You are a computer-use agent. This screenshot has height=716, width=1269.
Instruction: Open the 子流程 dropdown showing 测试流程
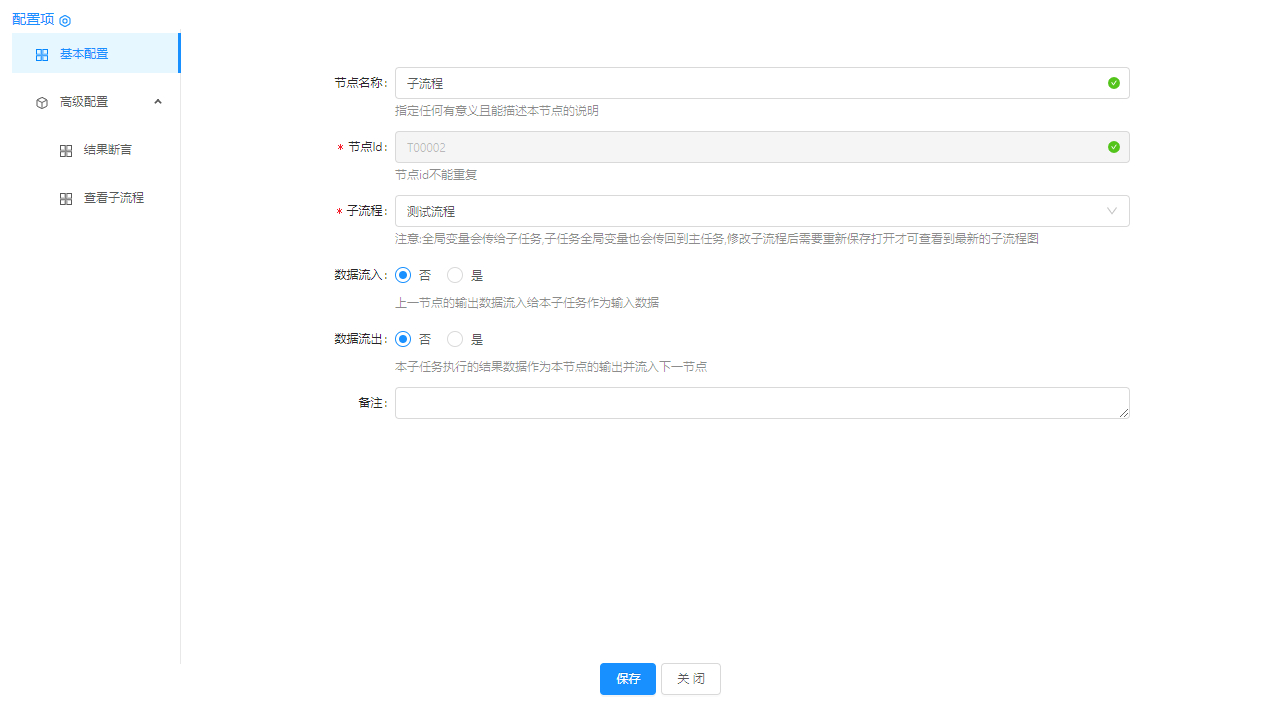[750, 211]
